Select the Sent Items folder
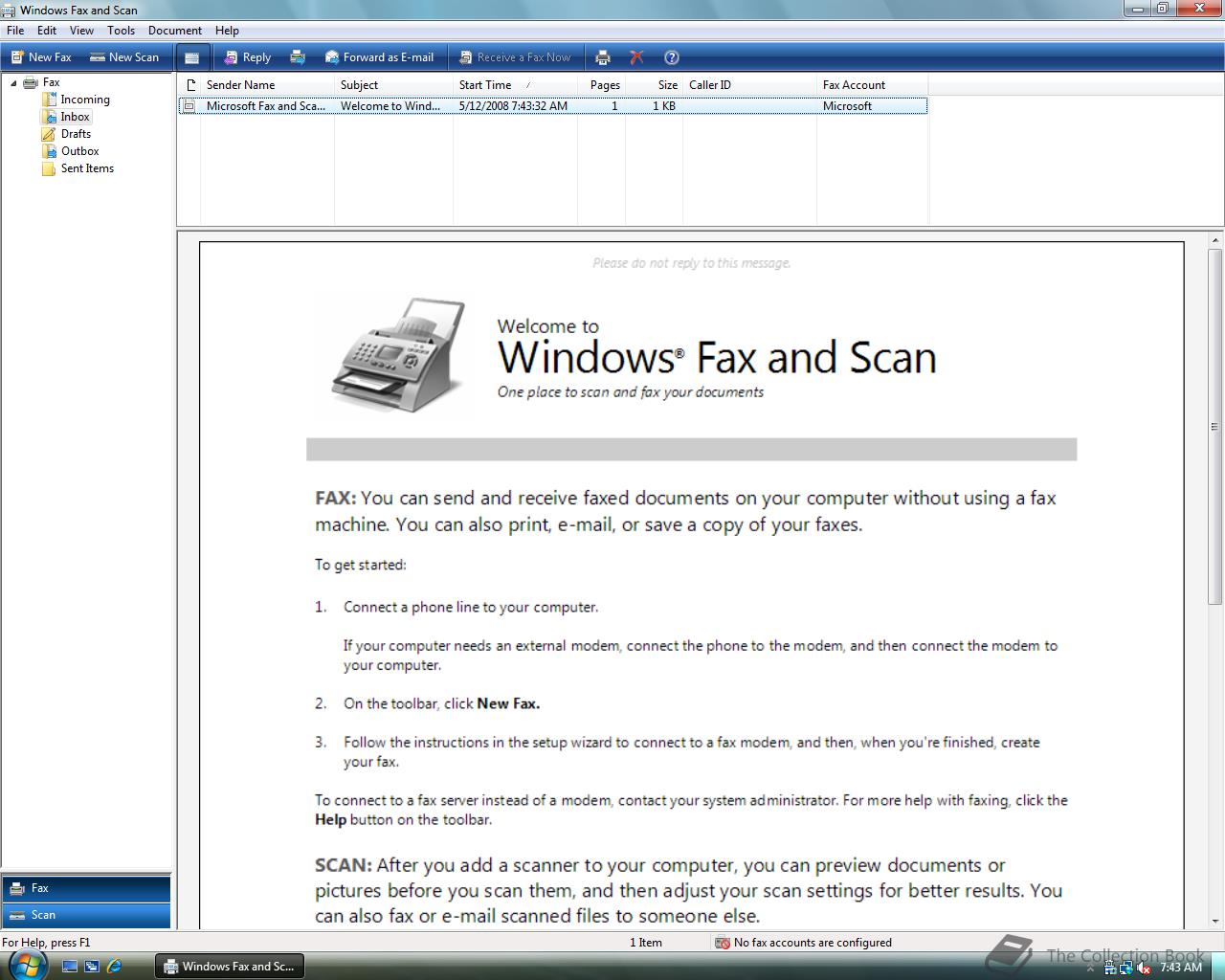 (87, 168)
